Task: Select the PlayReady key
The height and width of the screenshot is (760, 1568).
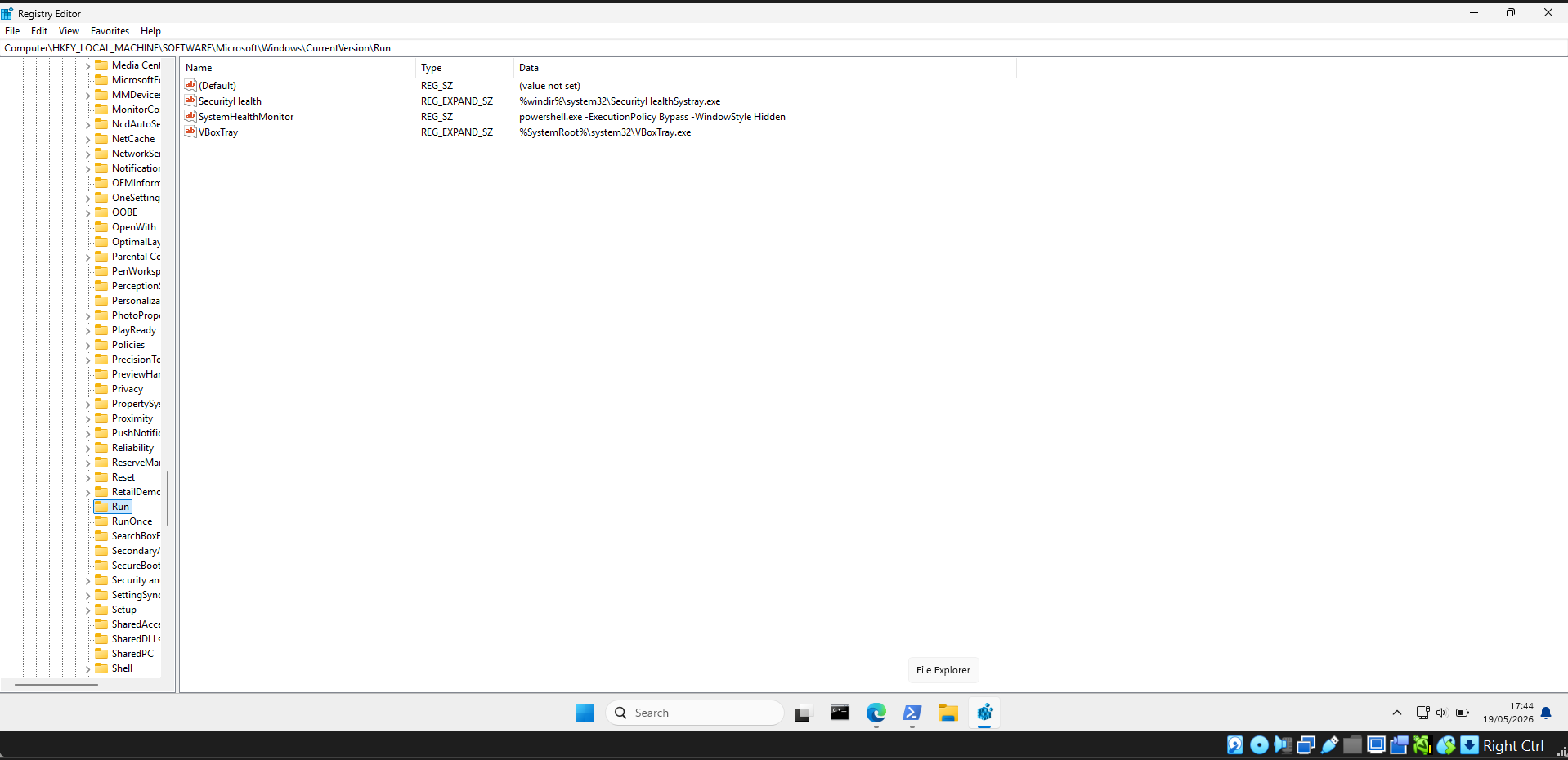Action: (x=133, y=330)
